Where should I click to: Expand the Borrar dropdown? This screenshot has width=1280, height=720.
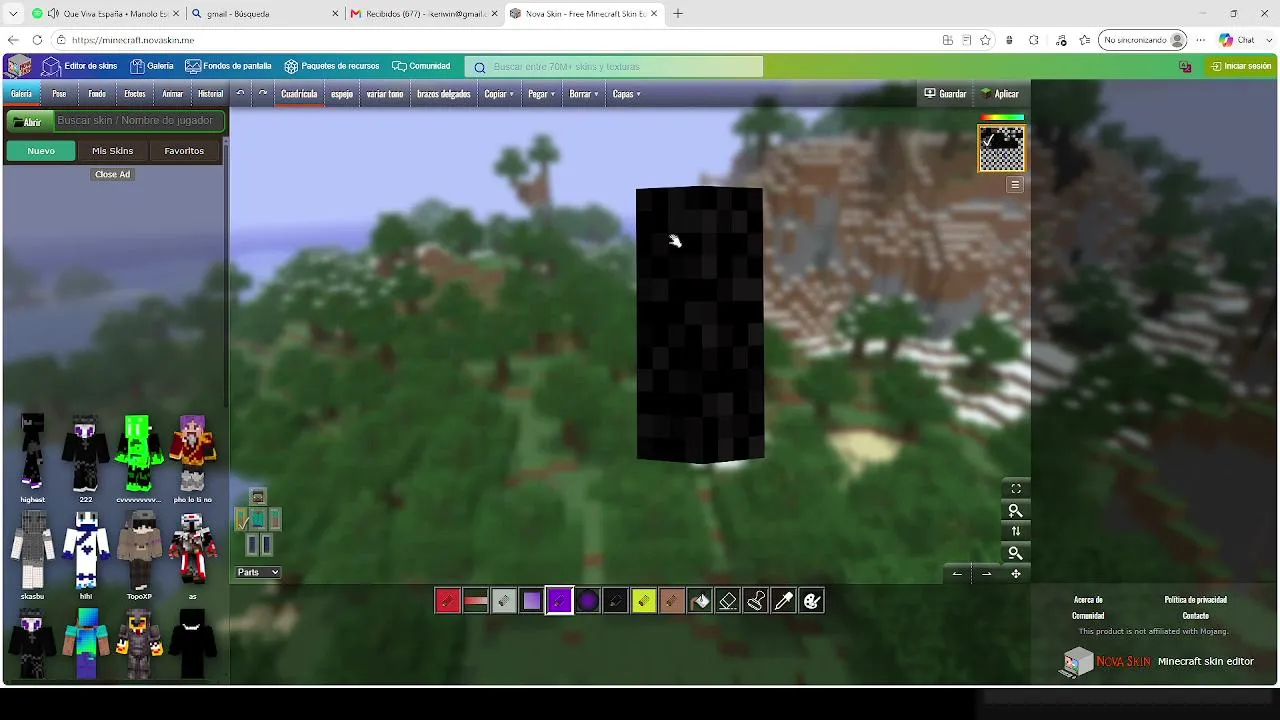(584, 94)
